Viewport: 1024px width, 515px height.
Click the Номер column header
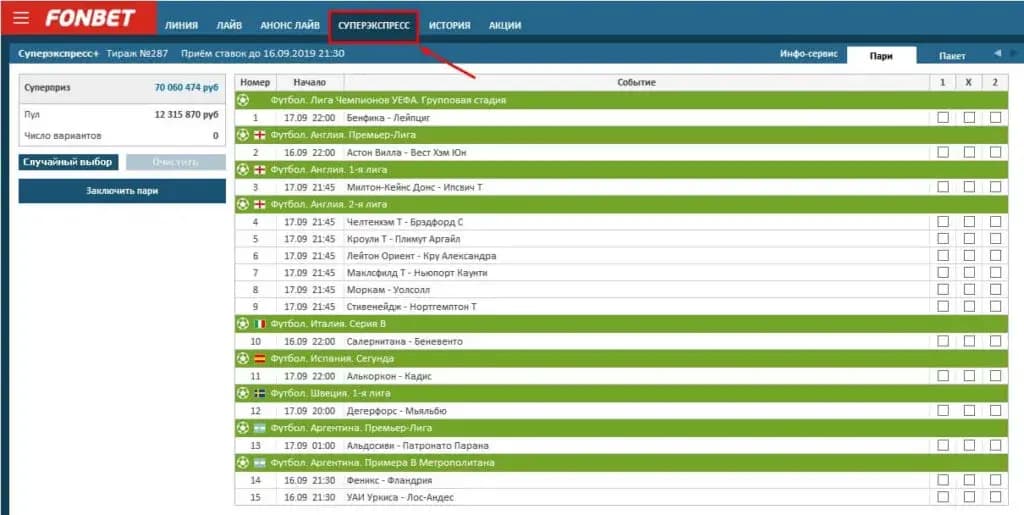pyautogui.click(x=255, y=82)
